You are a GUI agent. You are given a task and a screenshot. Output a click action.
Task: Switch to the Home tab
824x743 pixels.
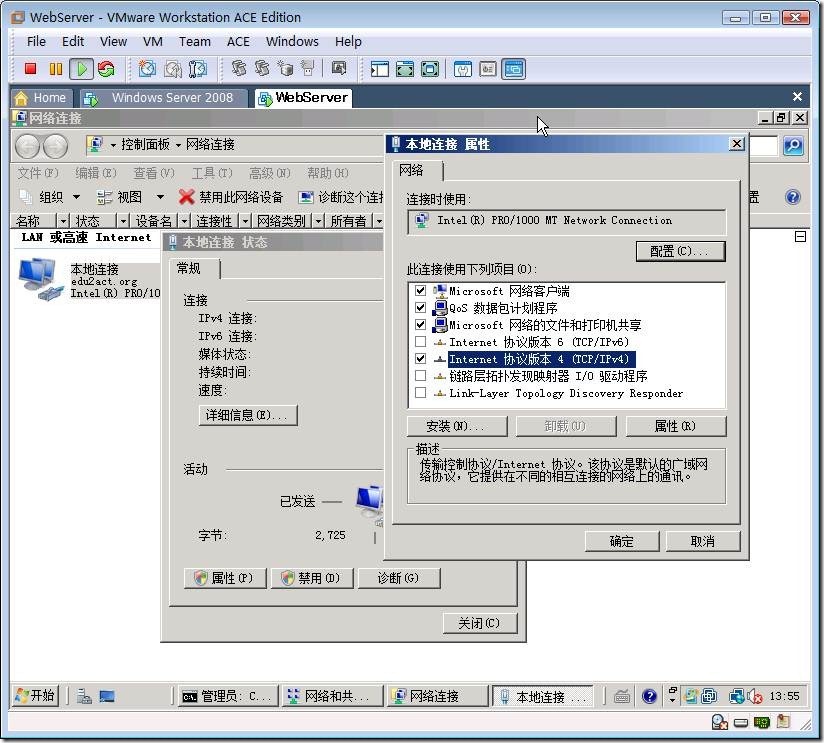pos(44,98)
